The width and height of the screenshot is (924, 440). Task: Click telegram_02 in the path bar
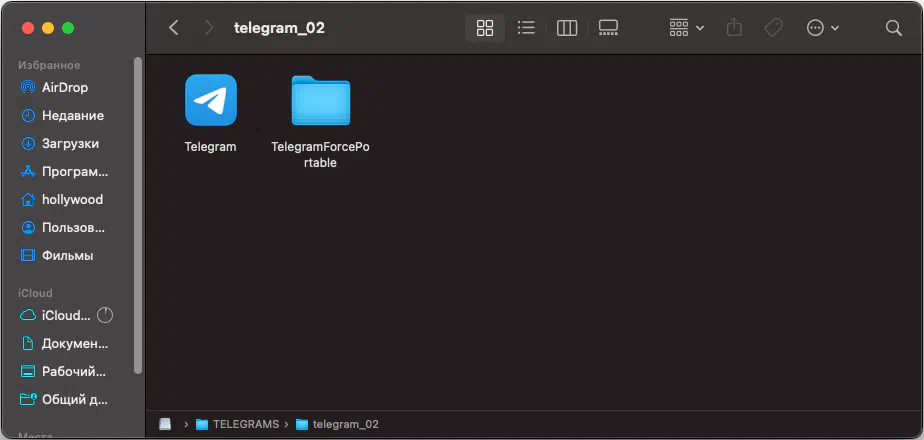tap(345, 424)
